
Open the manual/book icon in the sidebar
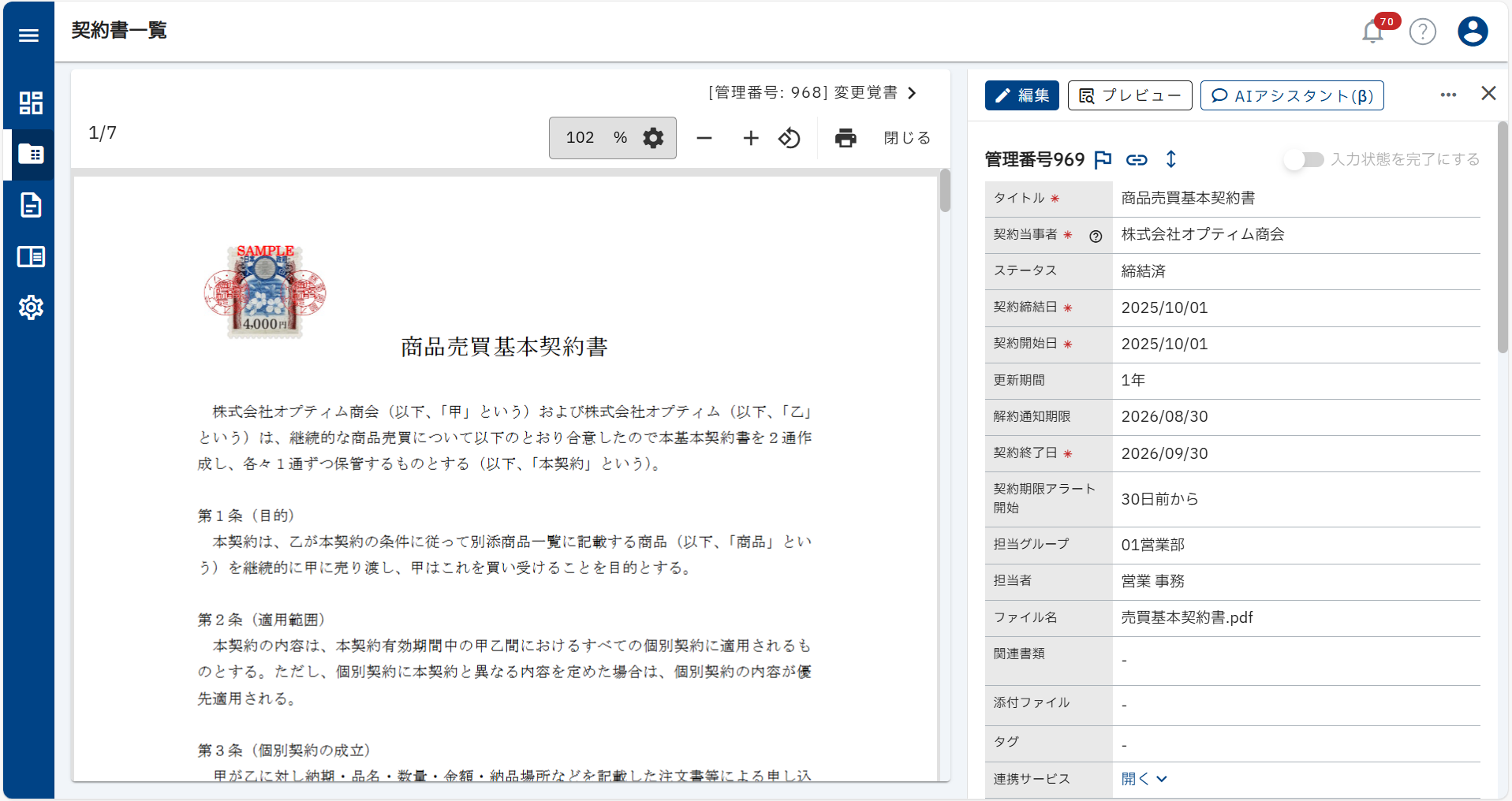coord(31,256)
